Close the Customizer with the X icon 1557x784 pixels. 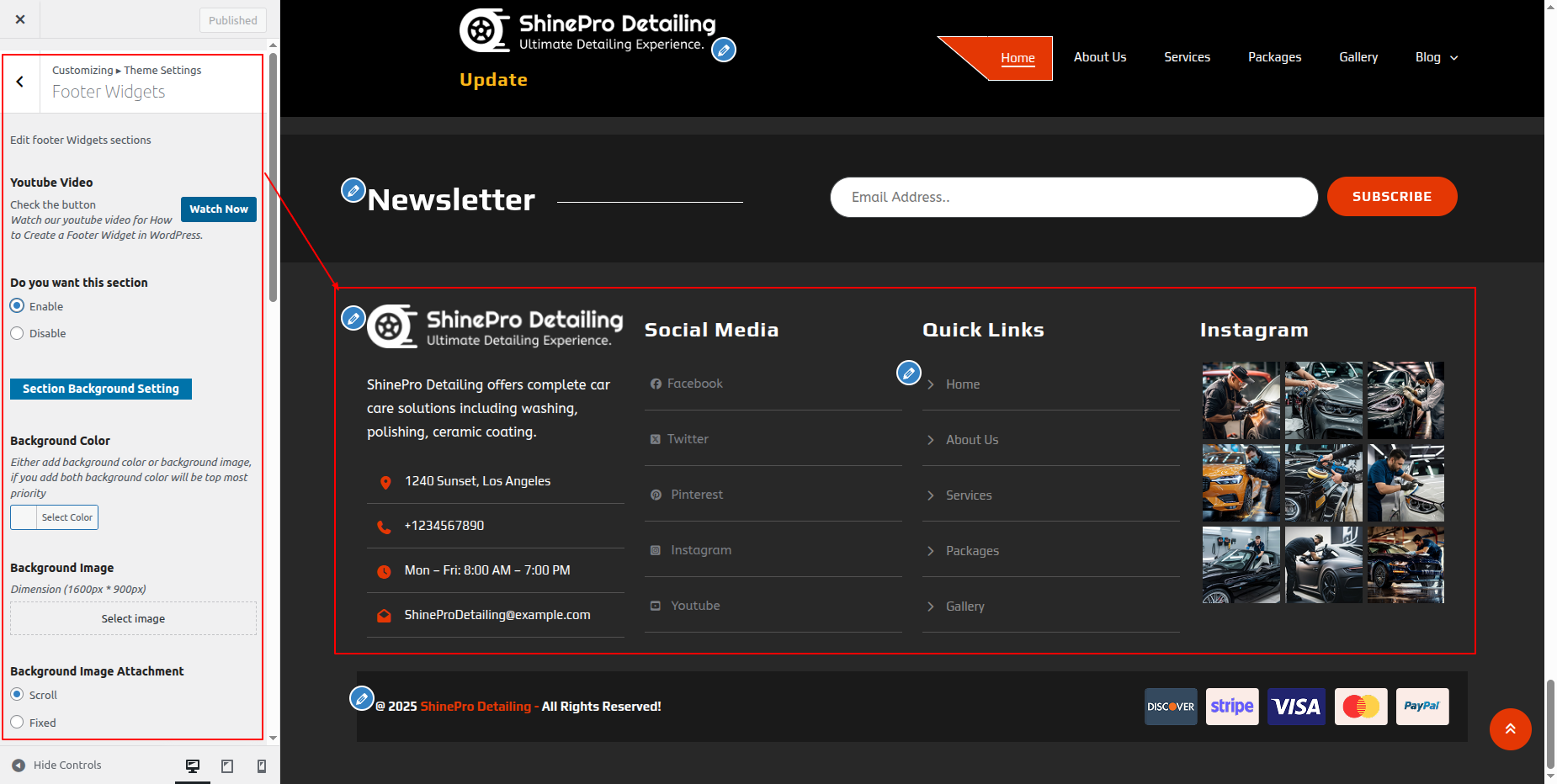(20, 19)
